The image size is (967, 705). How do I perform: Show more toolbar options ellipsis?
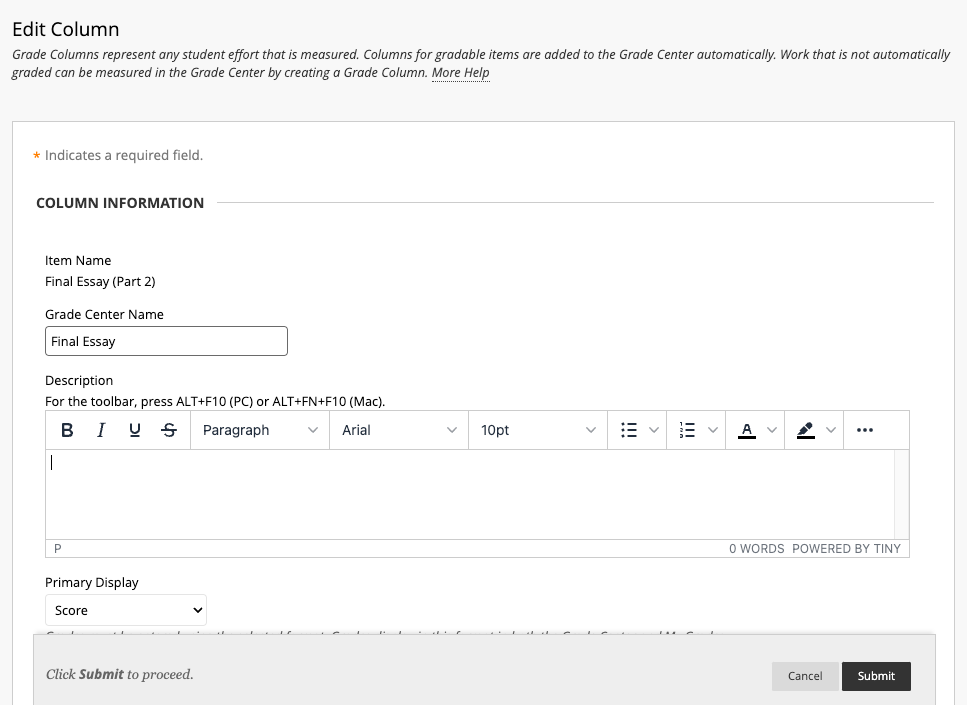click(865, 430)
